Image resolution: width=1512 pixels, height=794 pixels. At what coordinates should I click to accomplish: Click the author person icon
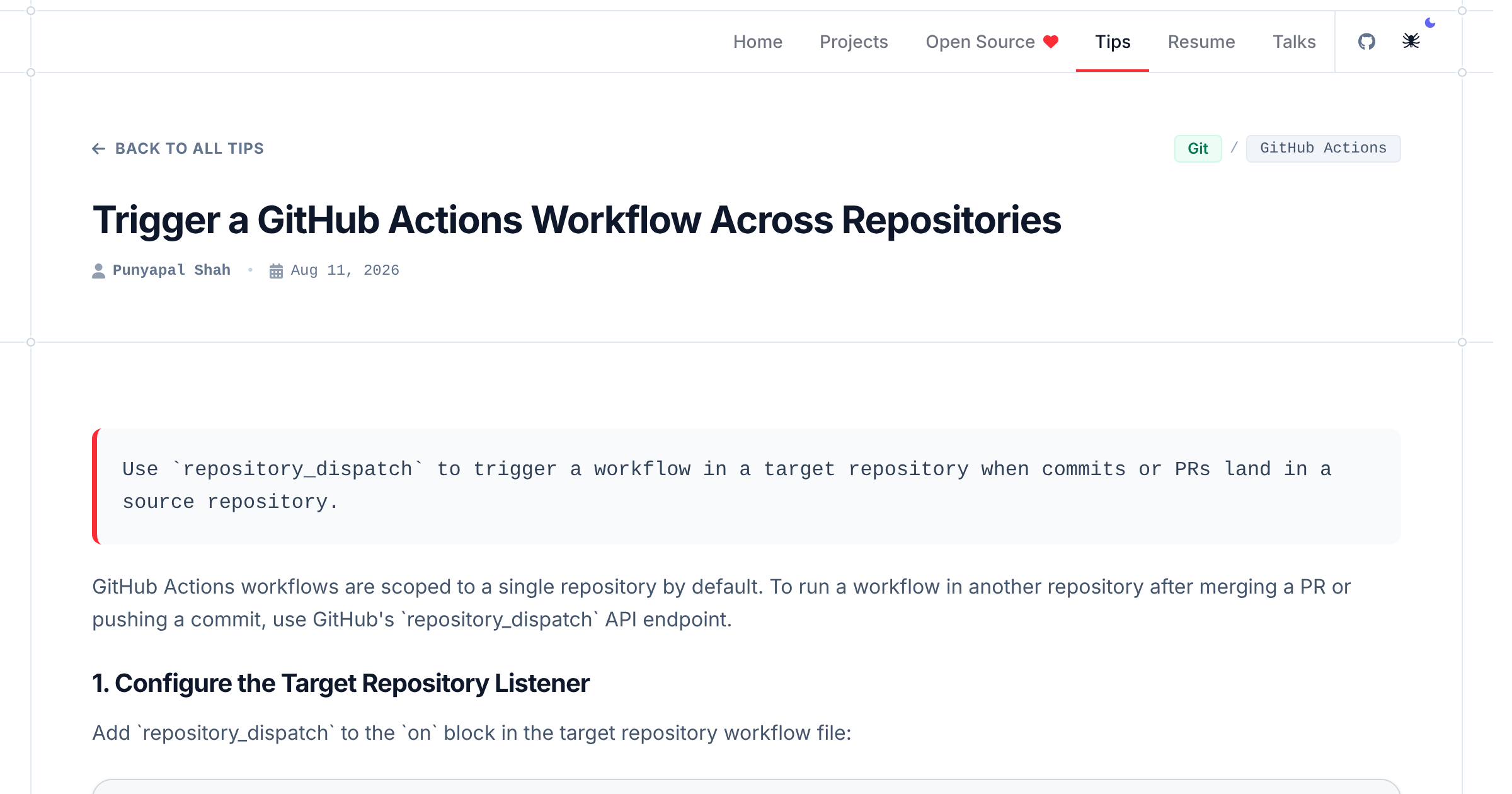point(98,271)
